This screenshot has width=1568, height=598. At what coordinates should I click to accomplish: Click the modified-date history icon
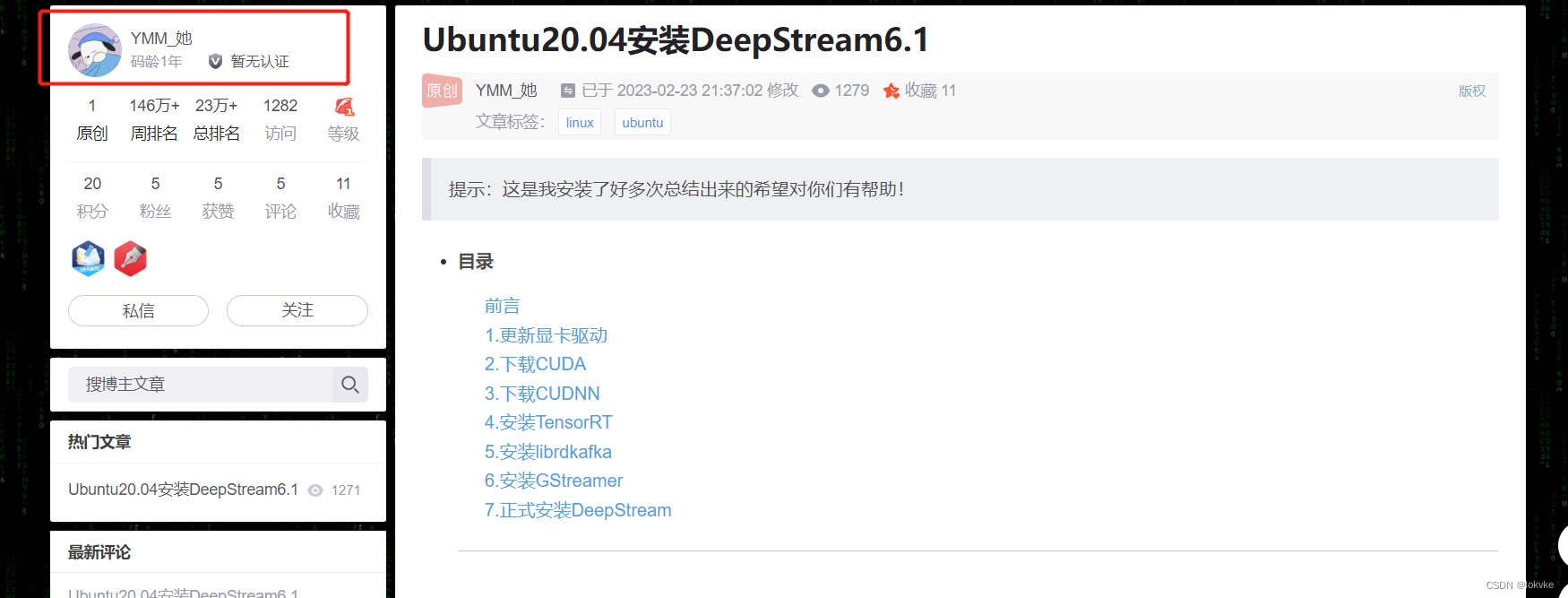(568, 91)
